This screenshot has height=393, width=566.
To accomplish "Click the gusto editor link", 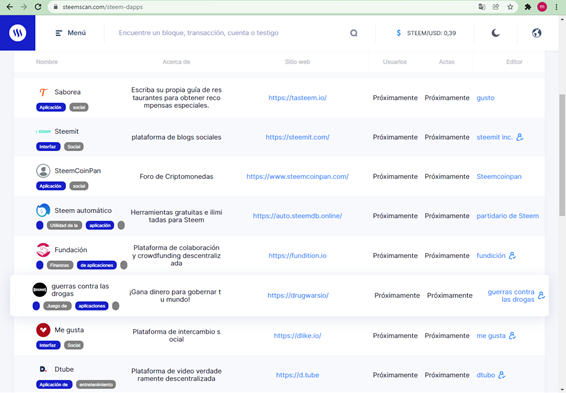I will point(485,98).
